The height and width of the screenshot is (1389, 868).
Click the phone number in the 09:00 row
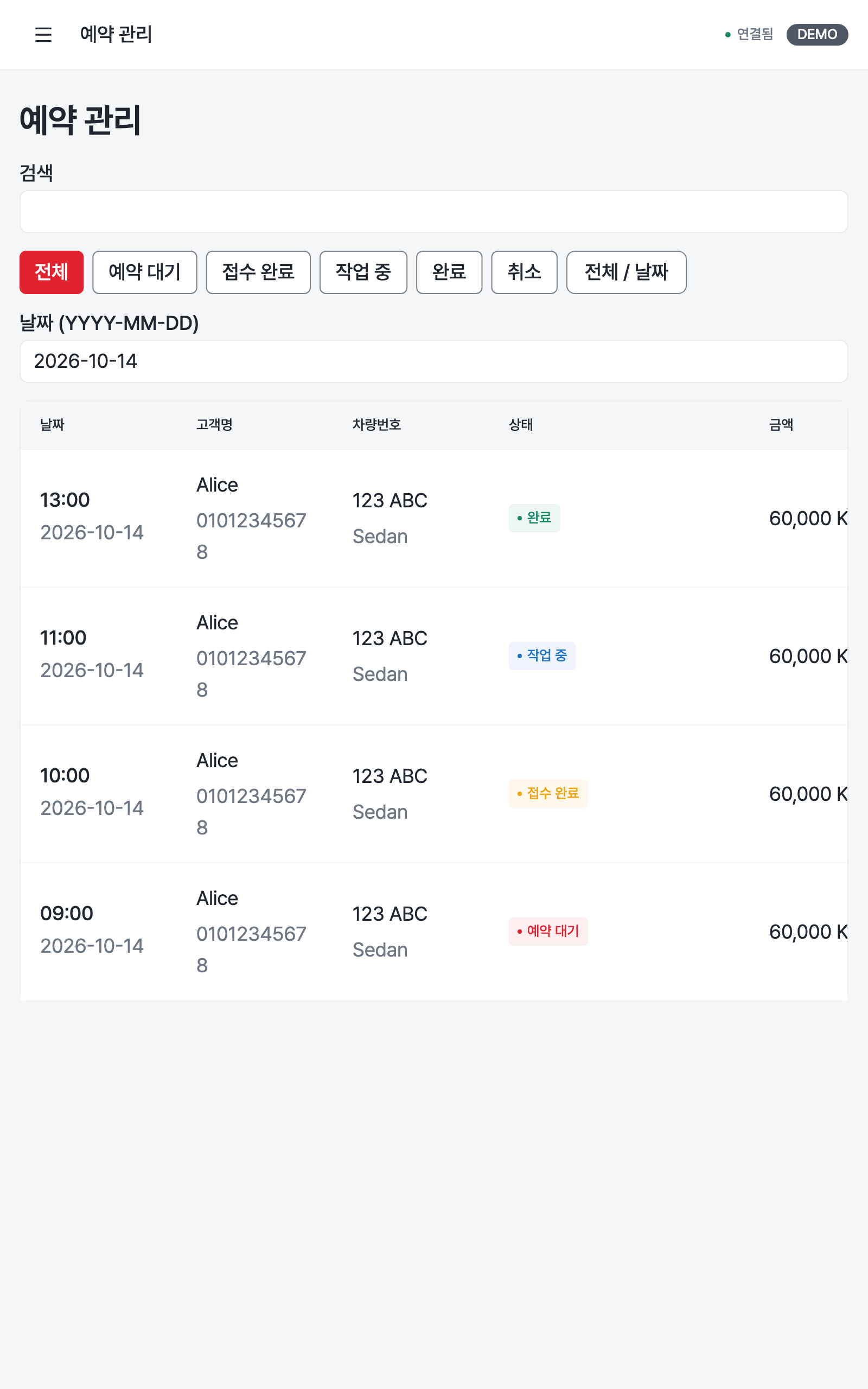(x=251, y=950)
